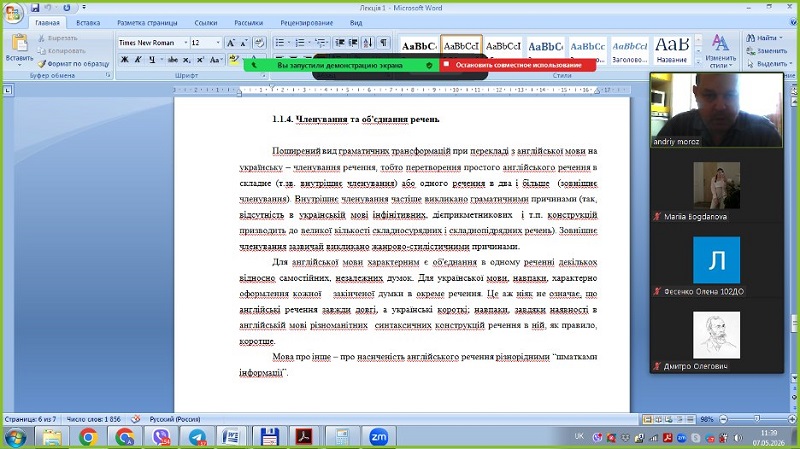
Task: Click the Формат по образцу painter
Action: pos(73,64)
